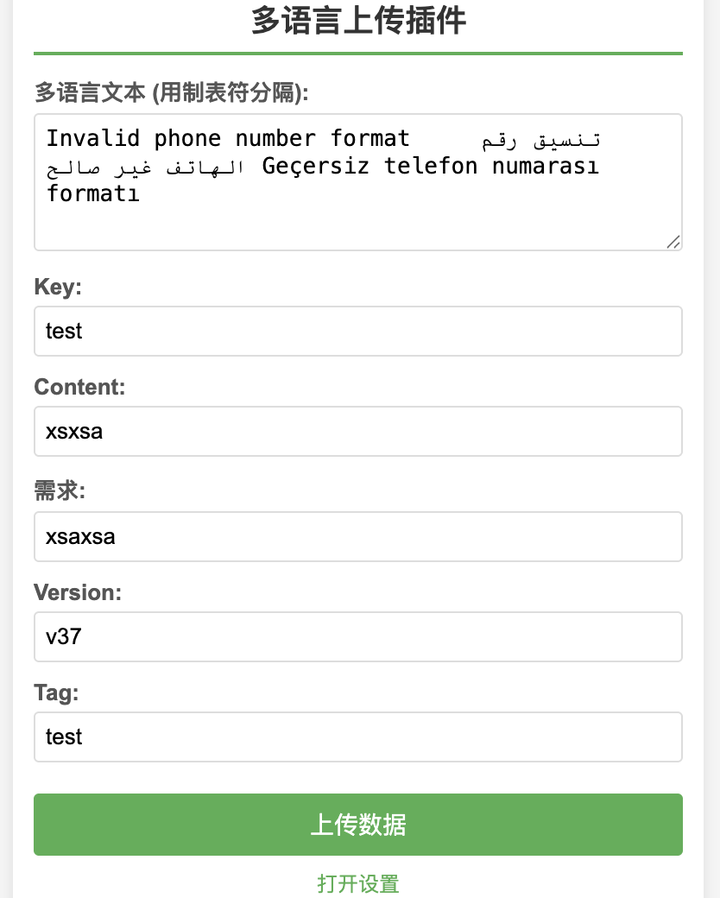
Task: Click the Content field containing xsxsa
Action: point(358,431)
